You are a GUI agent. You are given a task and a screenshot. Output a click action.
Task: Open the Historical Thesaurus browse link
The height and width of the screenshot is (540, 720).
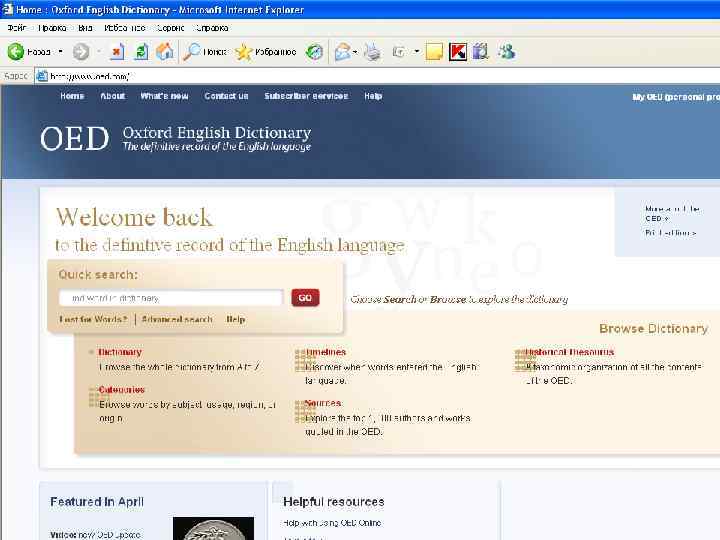570,352
